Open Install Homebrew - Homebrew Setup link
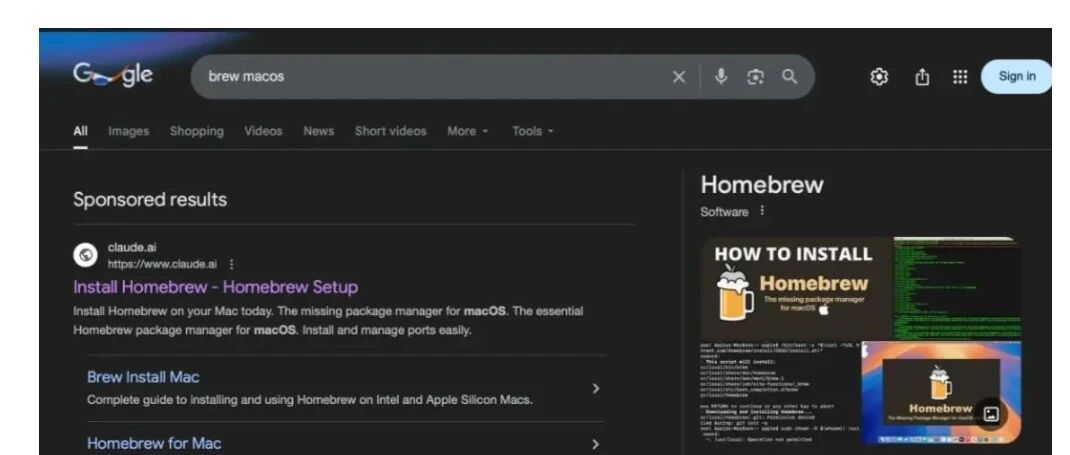 click(216, 287)
